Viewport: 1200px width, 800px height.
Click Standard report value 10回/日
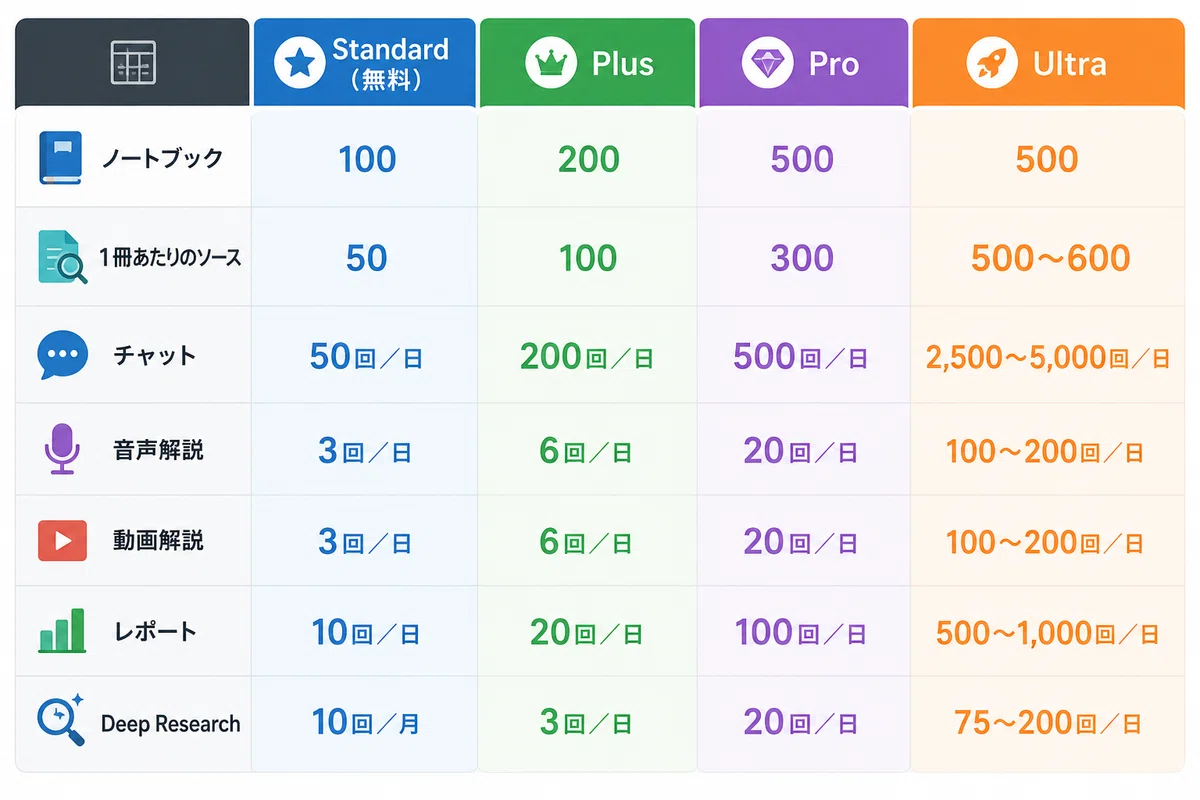[x=365, y=632]
